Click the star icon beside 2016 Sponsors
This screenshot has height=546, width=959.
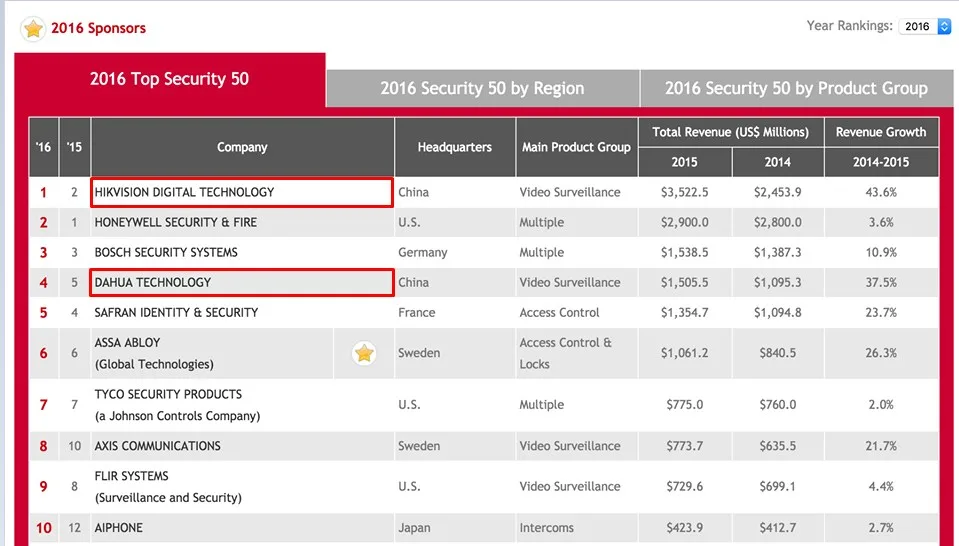point(33,28)
